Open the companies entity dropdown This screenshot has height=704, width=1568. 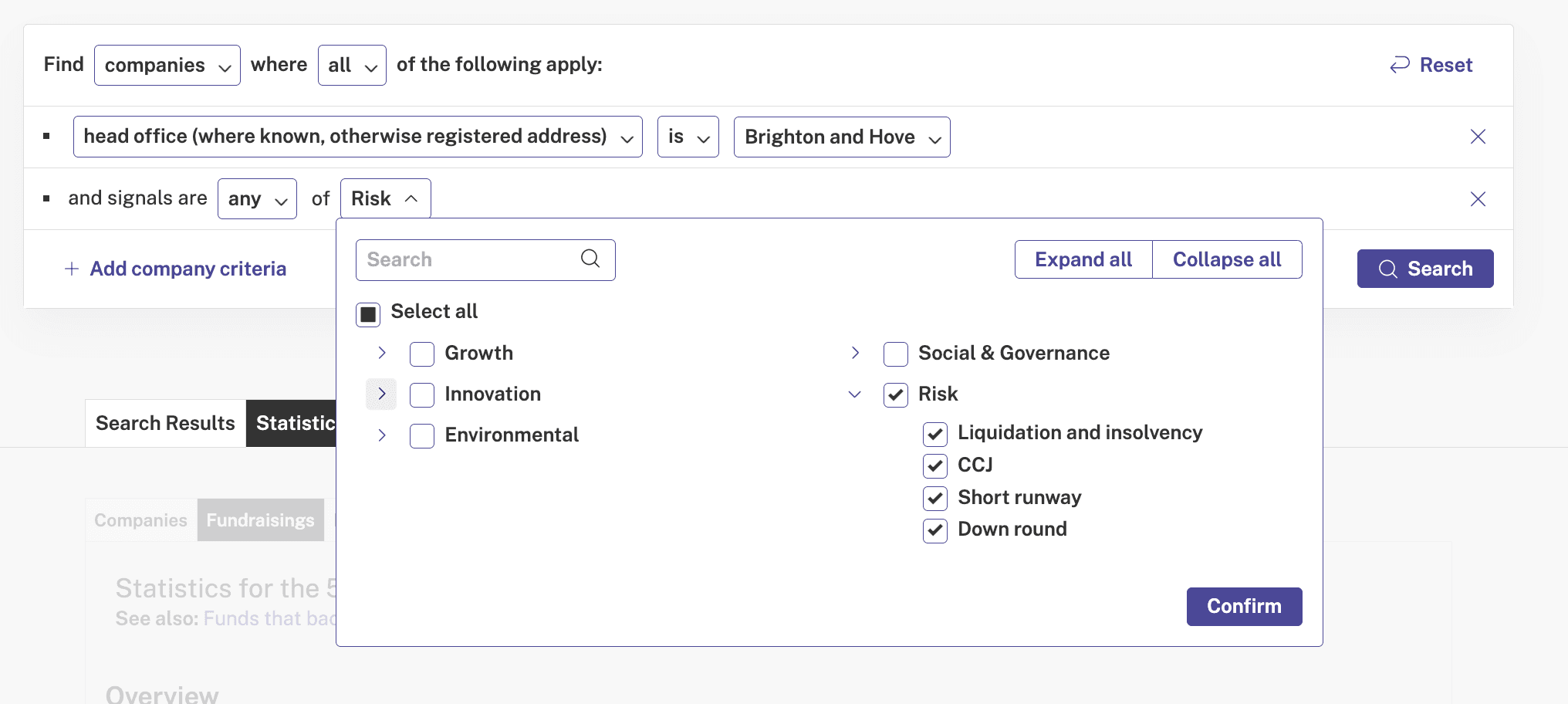pyautogui.click(x=167, y=65)
